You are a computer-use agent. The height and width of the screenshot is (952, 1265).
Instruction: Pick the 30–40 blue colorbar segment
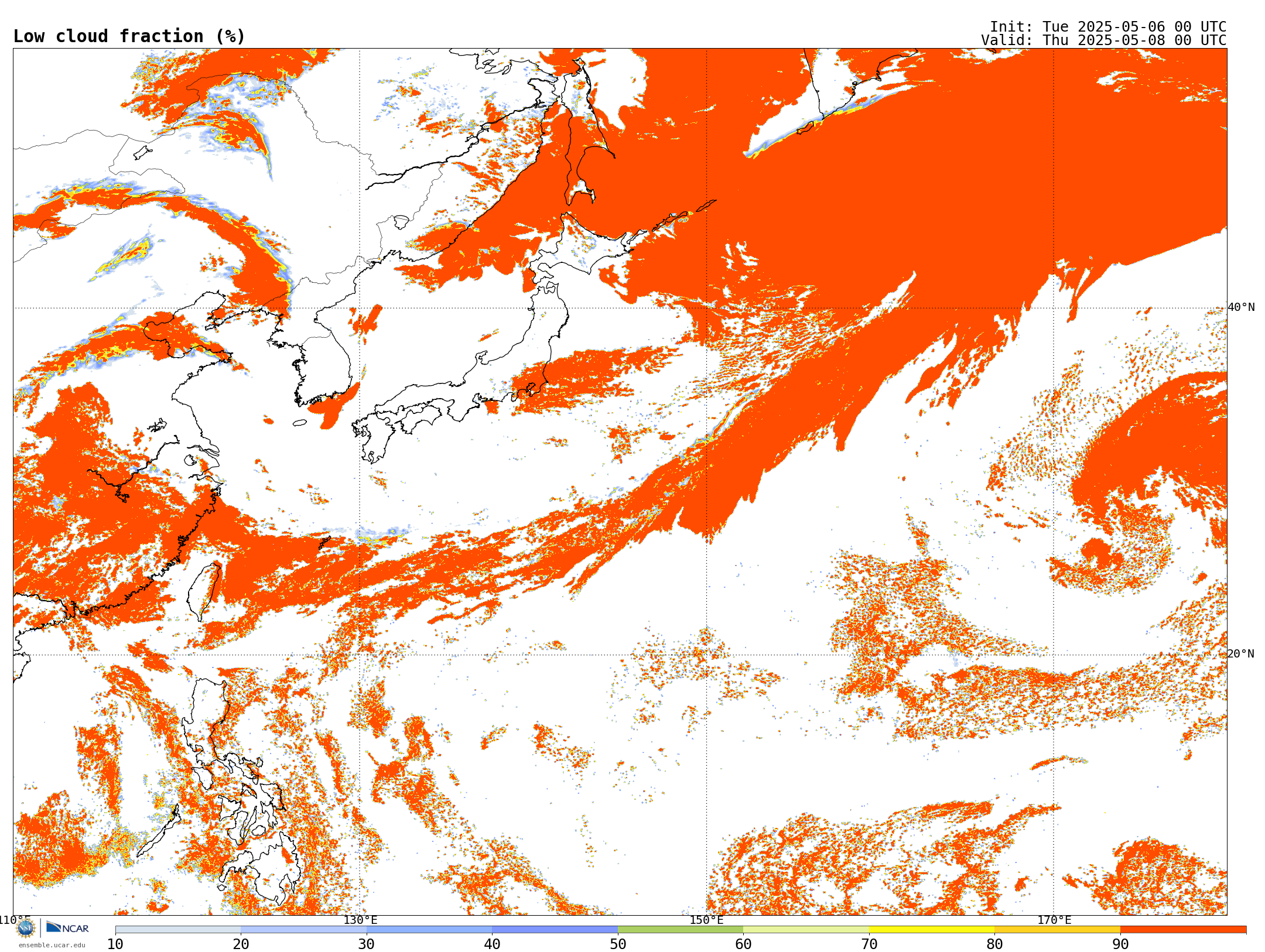tap(429, 930)
